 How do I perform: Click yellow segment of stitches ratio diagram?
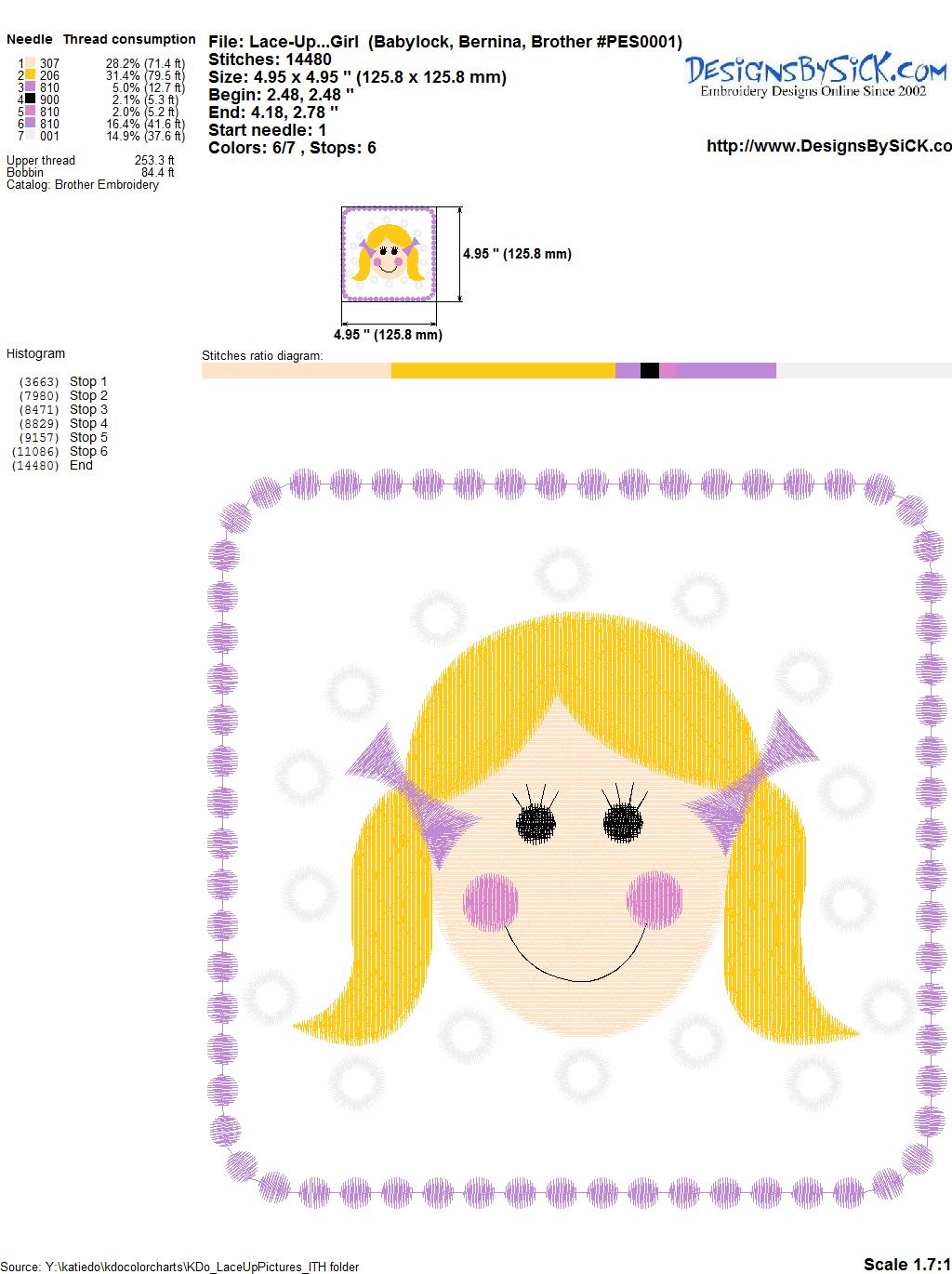[502, 371]
